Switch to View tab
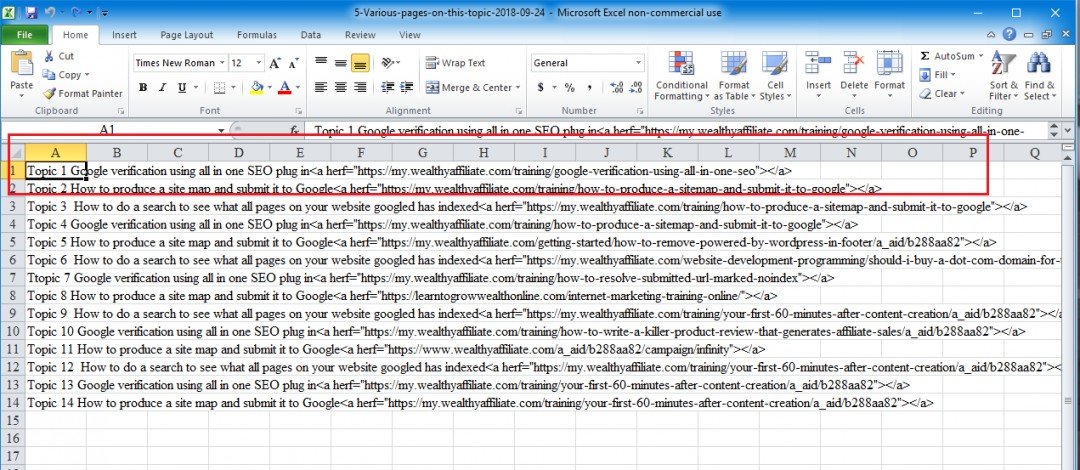This screenshot has height=470, width=1080. (409, 34)
